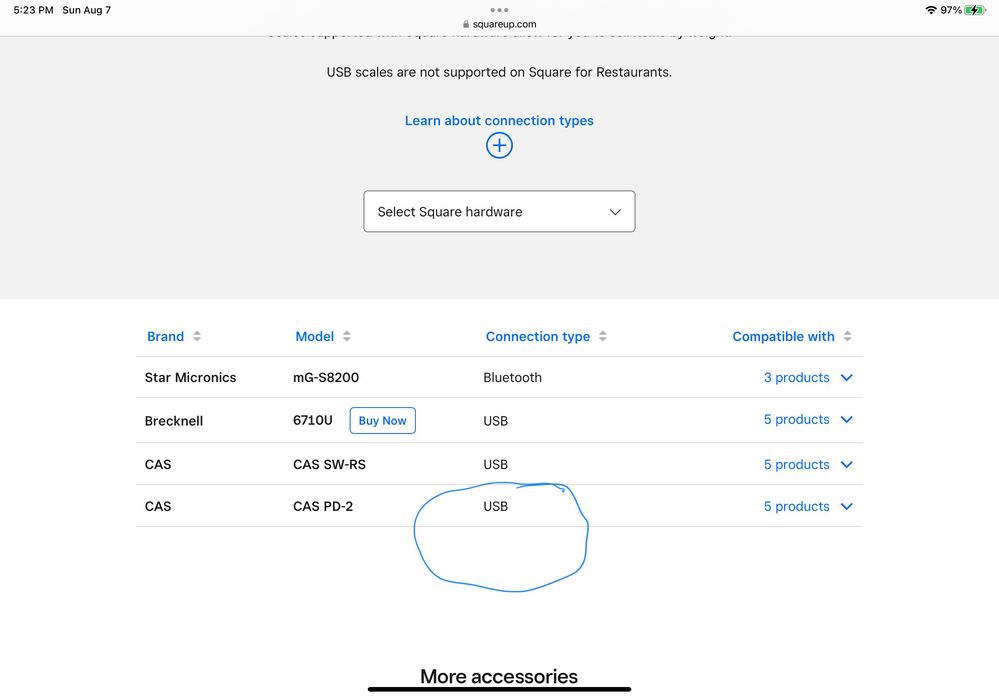This screenshot has width=999, height=698.
Task: Expand Brecknell 6710U compatible products chevron
Action: pyautogui.click(x=847, y=420)
